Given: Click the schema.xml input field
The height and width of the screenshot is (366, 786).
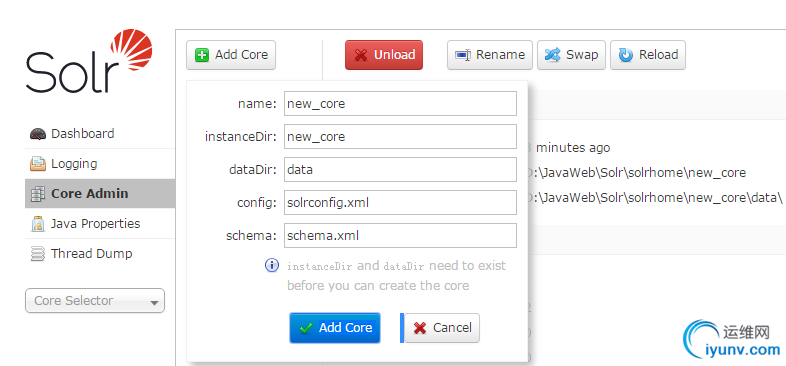Looking at the screenshot, I should tap(400, 236).
